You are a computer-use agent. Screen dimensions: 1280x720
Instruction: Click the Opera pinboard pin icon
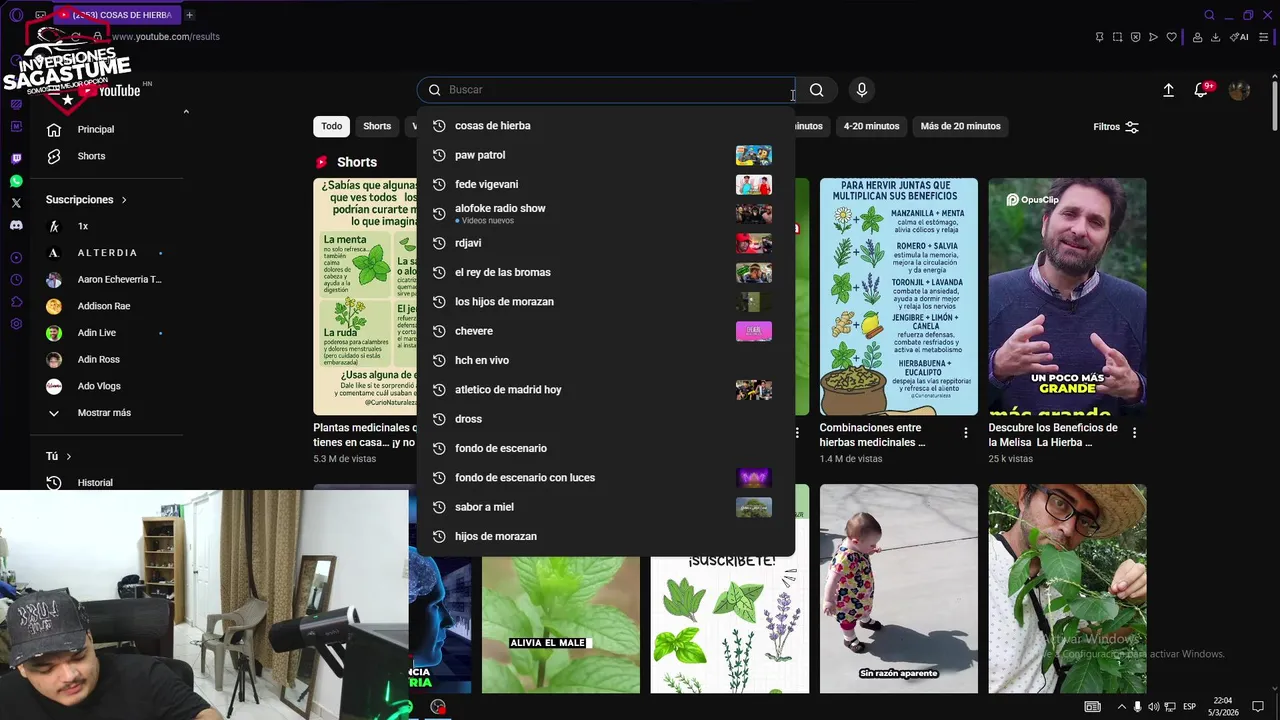pos(1099,37)
